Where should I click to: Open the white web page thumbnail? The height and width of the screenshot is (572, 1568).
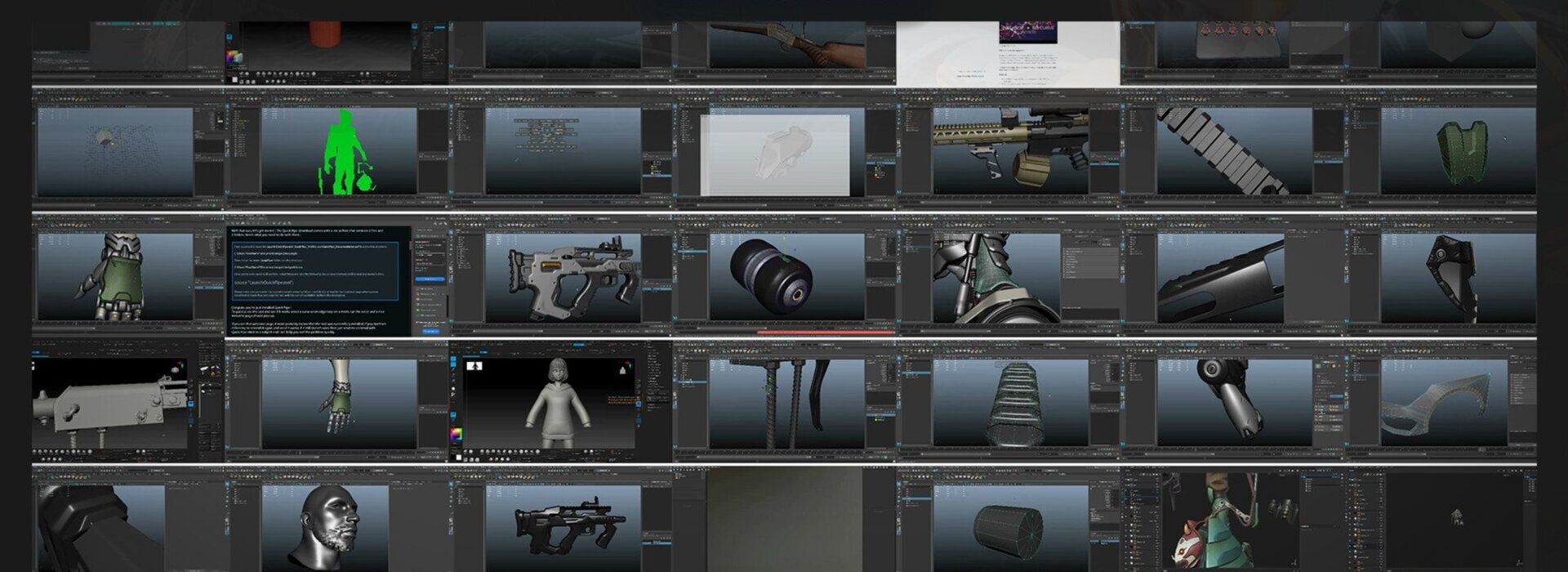point(1008,53)
